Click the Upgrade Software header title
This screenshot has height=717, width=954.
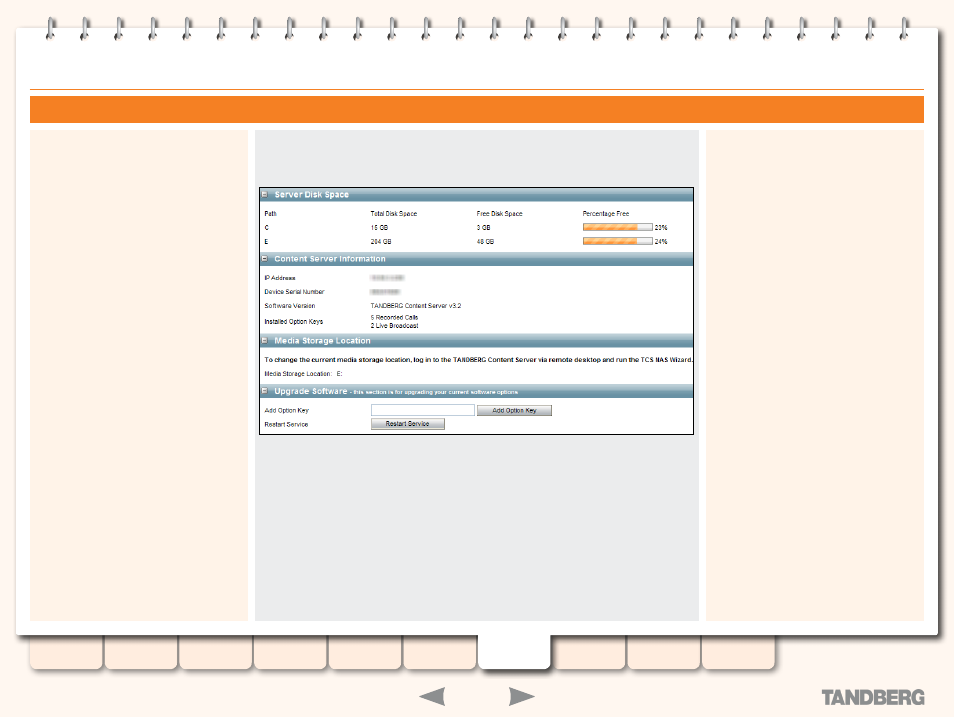click(x=311, y=391)
